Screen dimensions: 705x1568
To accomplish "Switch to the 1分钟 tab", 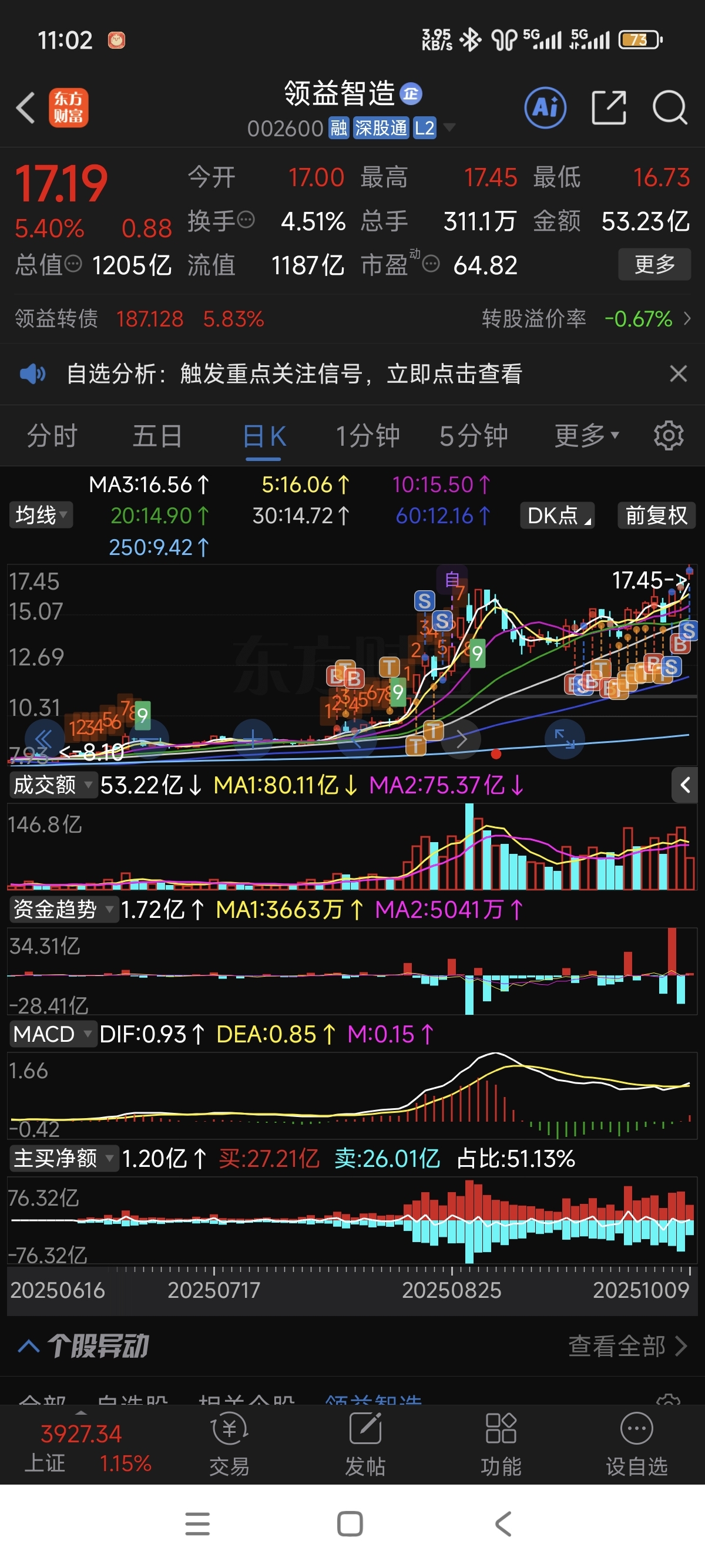I will click(368, 436).
